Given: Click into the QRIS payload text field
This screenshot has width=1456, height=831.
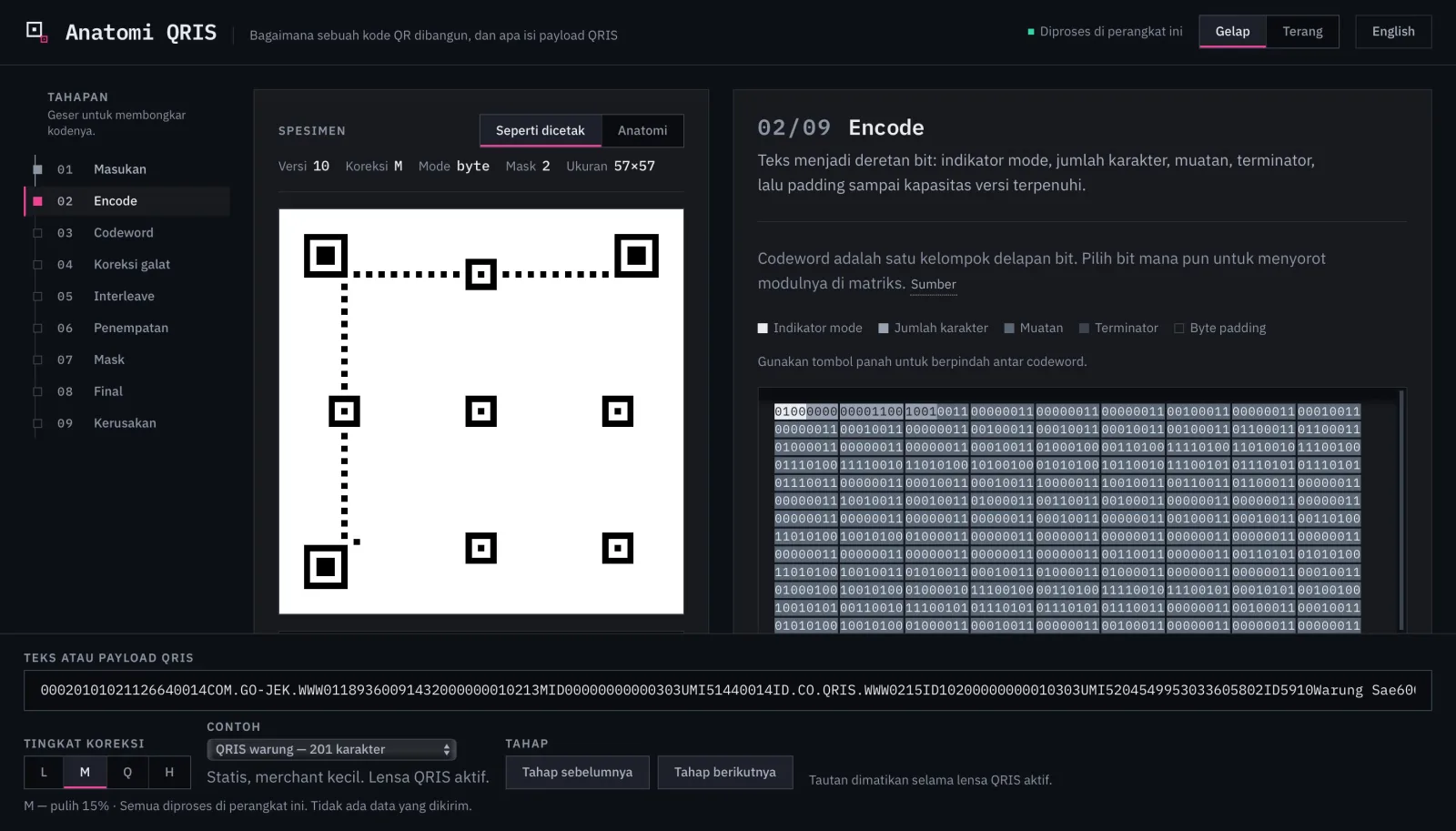Looking at the screenshot, I should (727, 691).
